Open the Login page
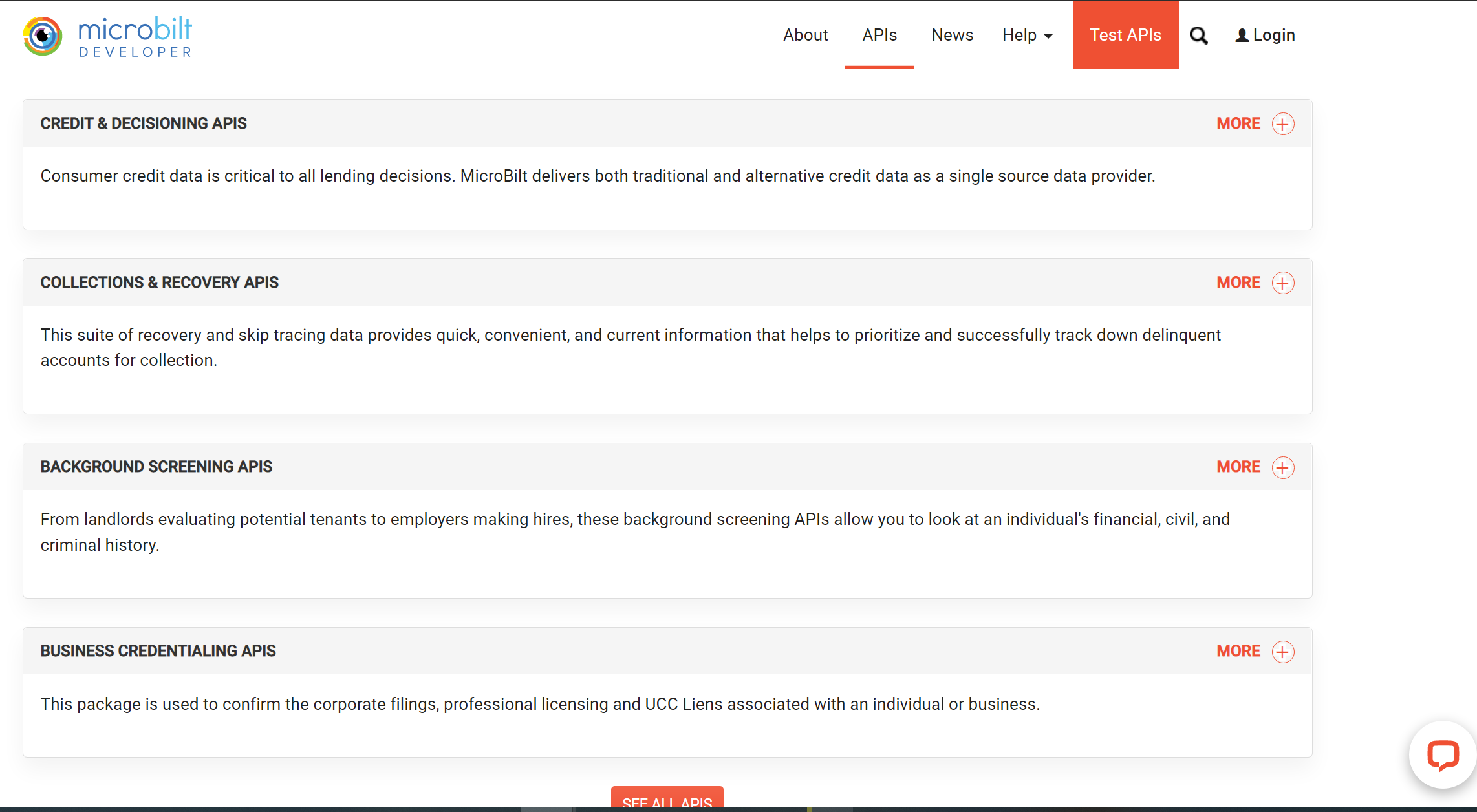Image resolution: width=1477 pixels, height=812 pixels. [1271, 35]
